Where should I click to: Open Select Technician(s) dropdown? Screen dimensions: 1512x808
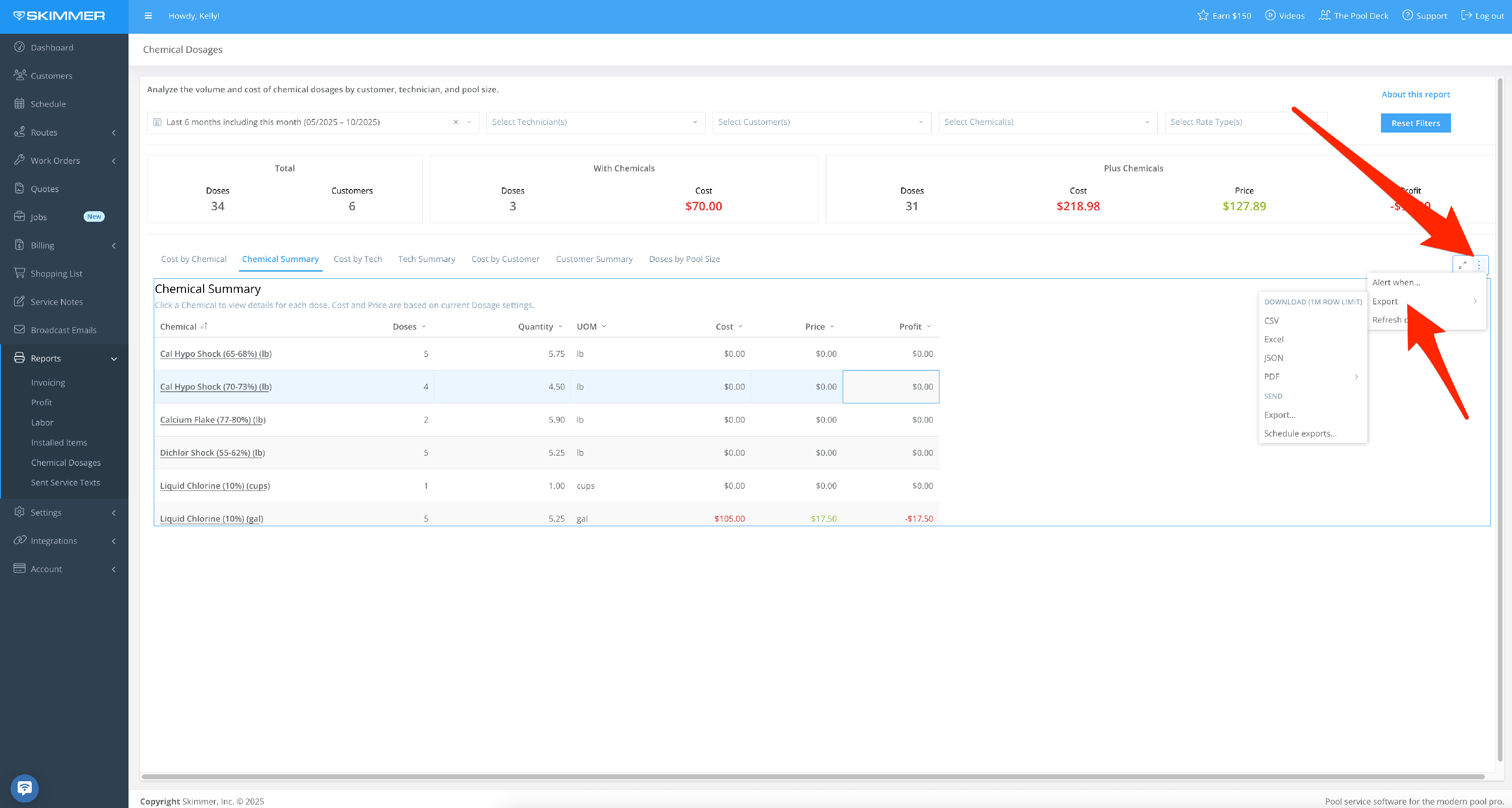point(595,122)
